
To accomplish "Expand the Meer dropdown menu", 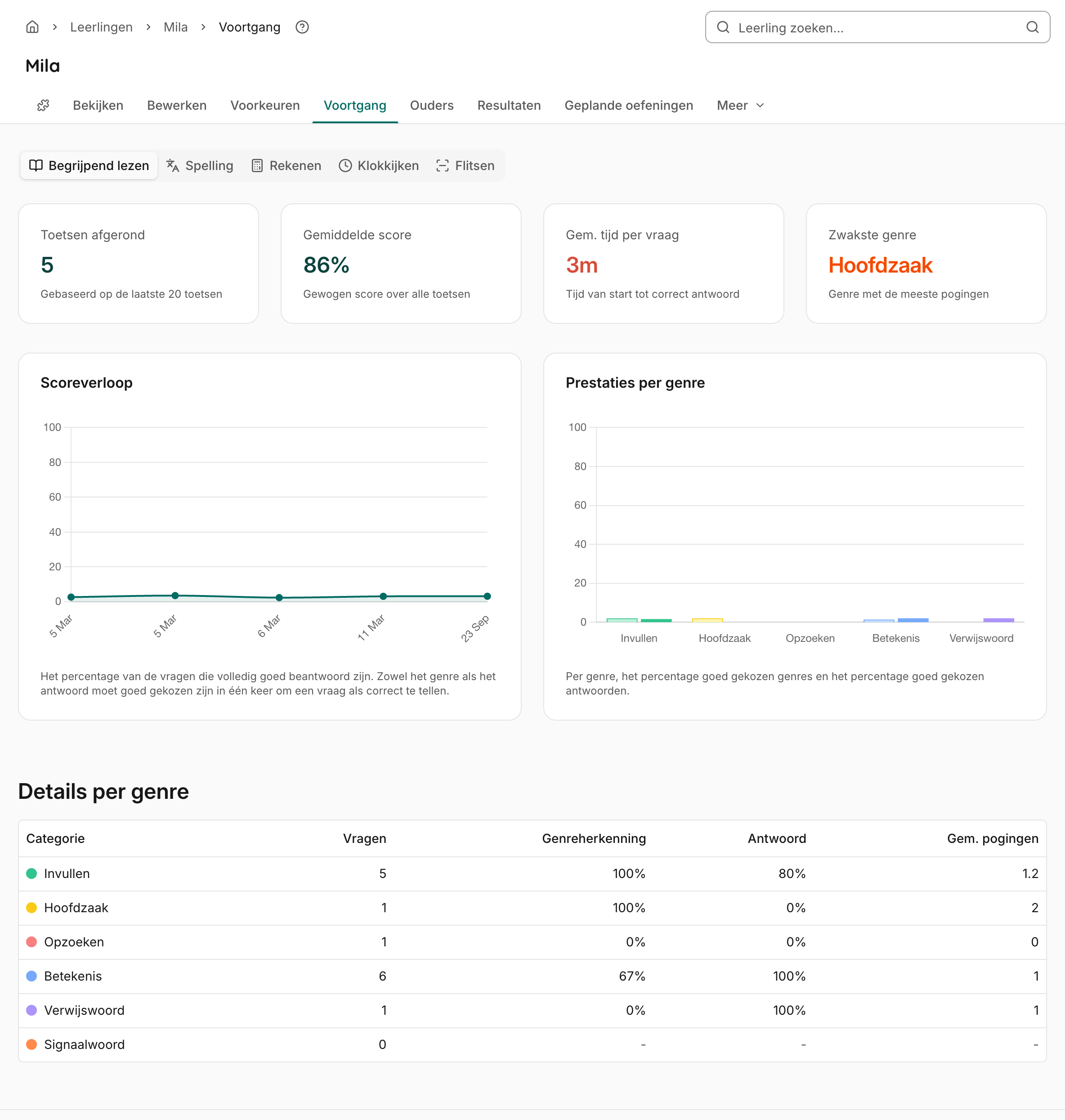I will pyautogui.click(x=741, y=106).
